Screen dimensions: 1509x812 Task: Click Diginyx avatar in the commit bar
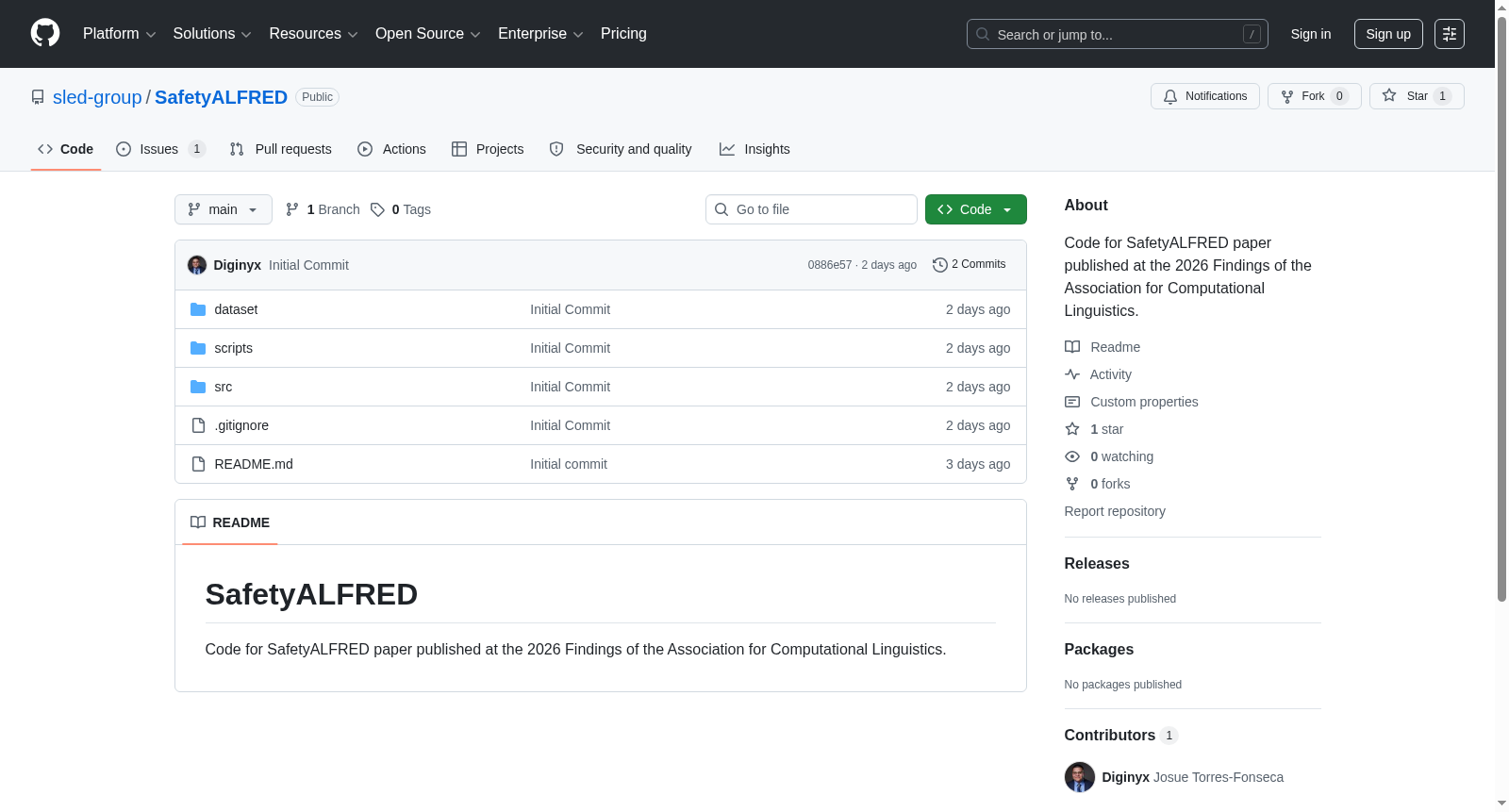(197, 265)
